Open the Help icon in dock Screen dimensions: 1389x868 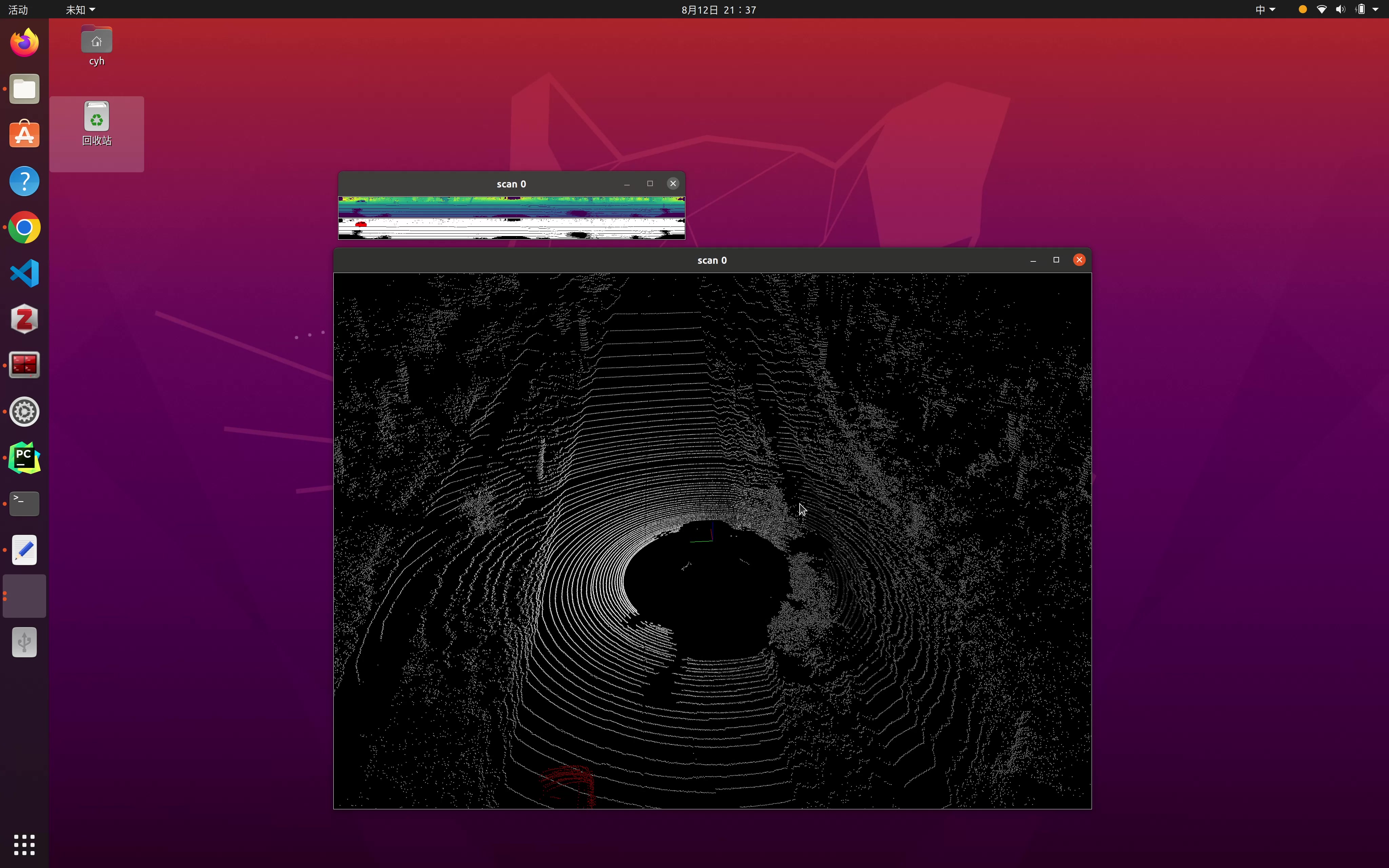tap(24, 181)
